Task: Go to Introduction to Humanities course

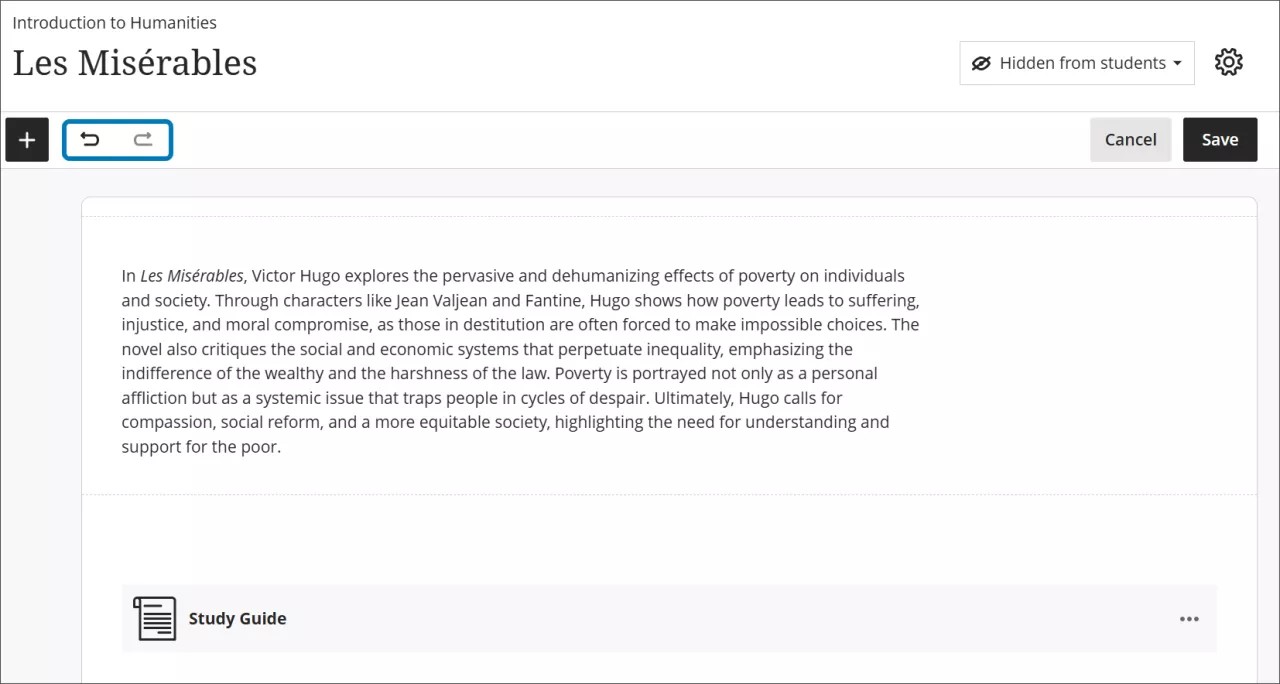Action: [x=114, y=22]
